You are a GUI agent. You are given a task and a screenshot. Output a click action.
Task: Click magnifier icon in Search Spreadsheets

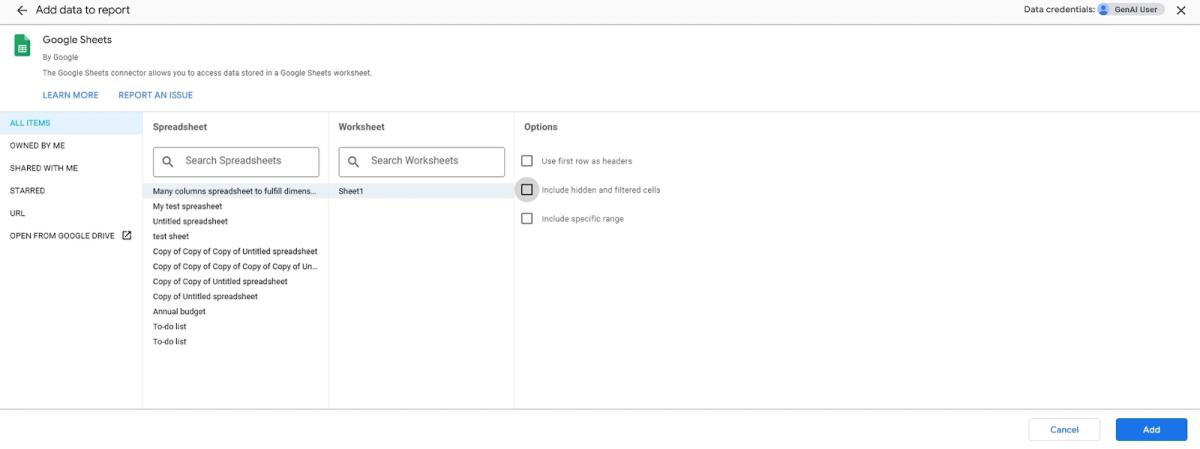point(167,161)
